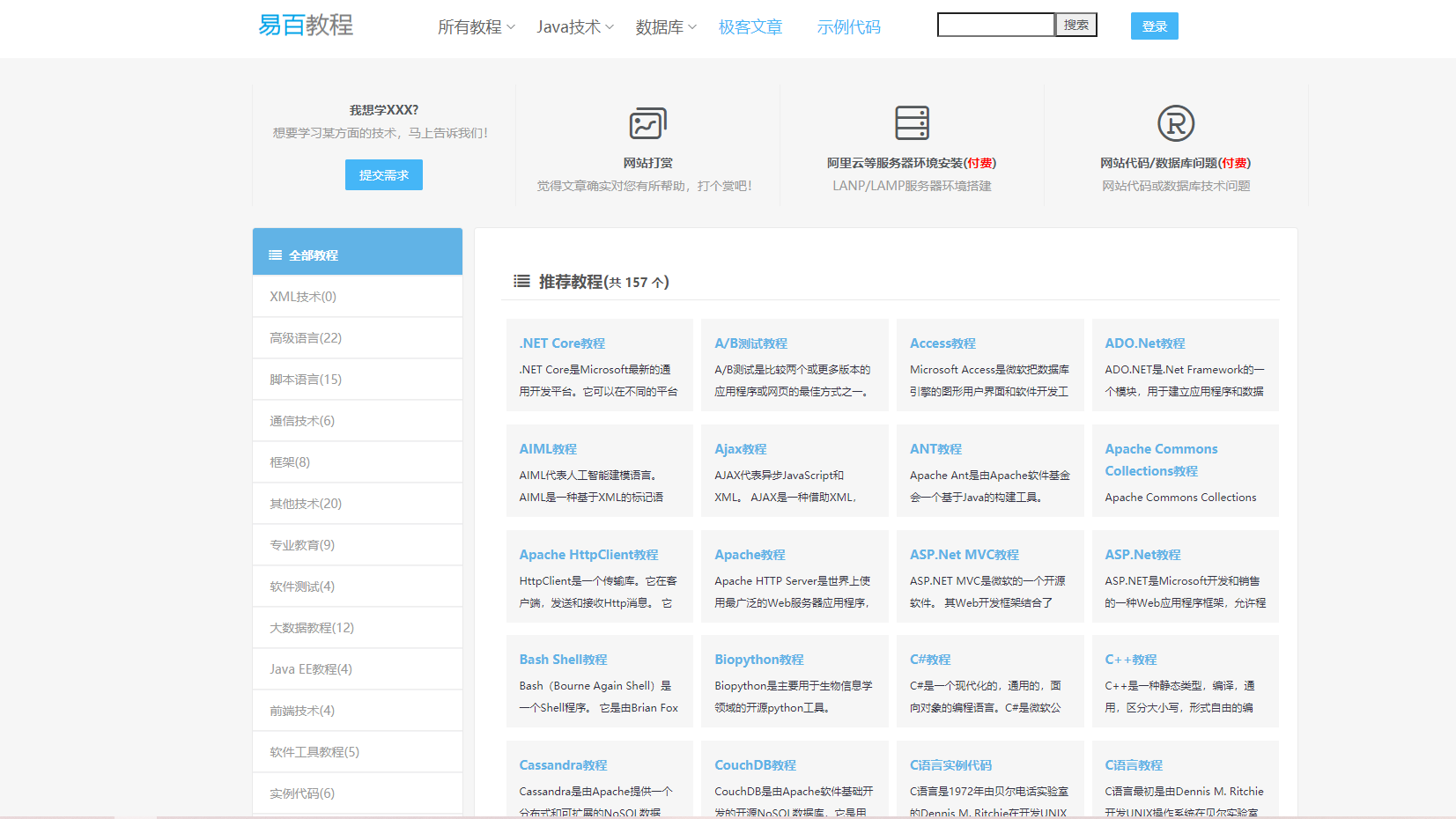1456x819 pixels.
Task: Open the ASP.Net MVC教程 tutorial
Action: (965, 555)
